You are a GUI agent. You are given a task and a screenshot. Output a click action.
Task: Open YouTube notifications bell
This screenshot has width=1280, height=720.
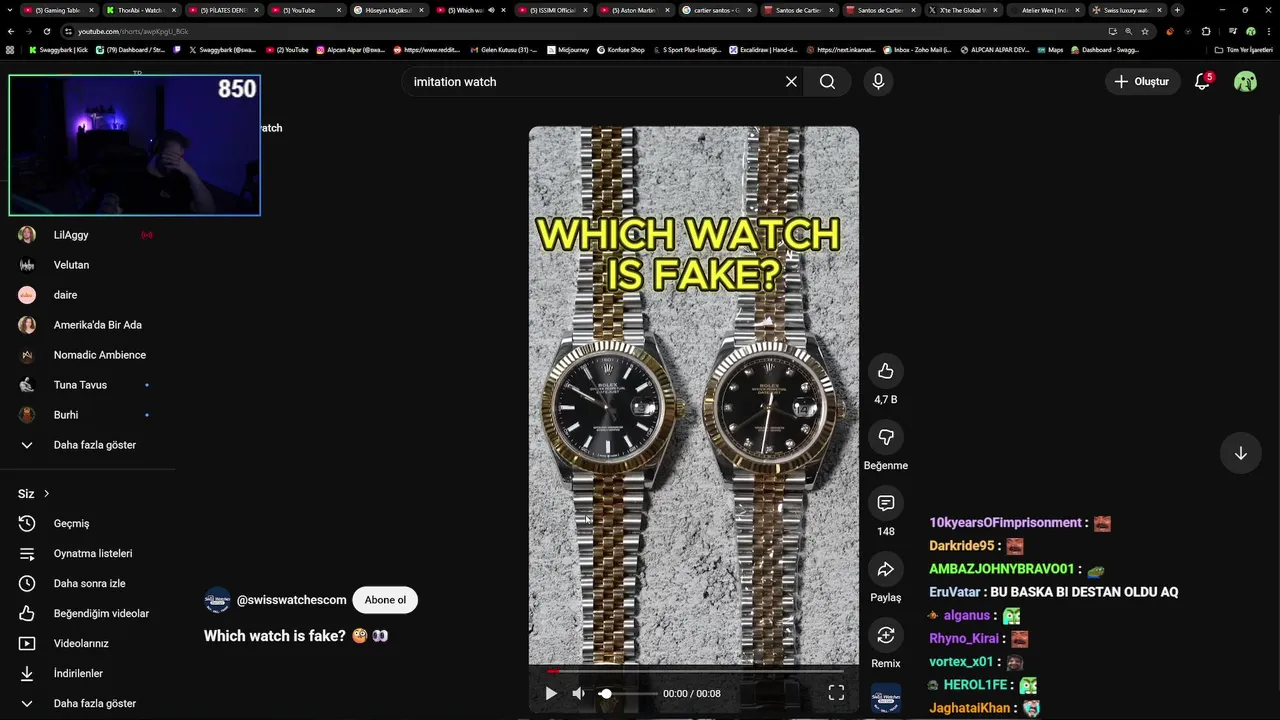coord(1202,82)
